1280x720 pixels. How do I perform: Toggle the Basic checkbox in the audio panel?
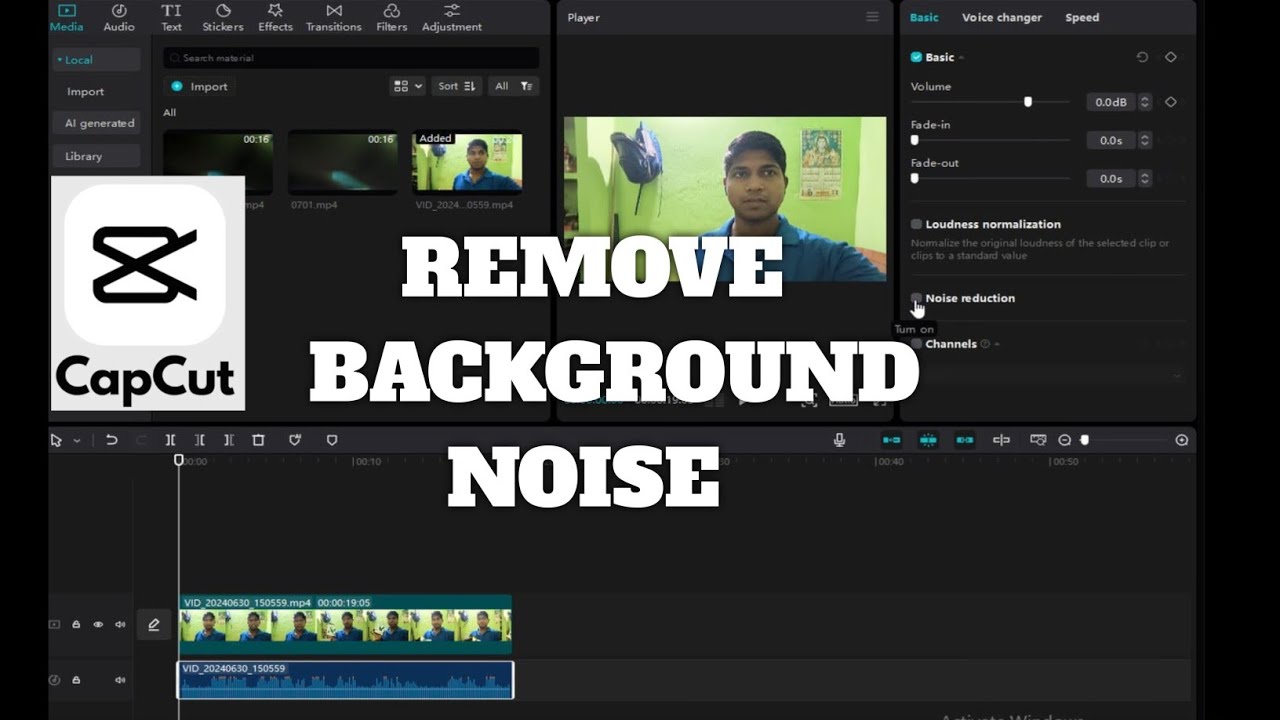[915, 57]
